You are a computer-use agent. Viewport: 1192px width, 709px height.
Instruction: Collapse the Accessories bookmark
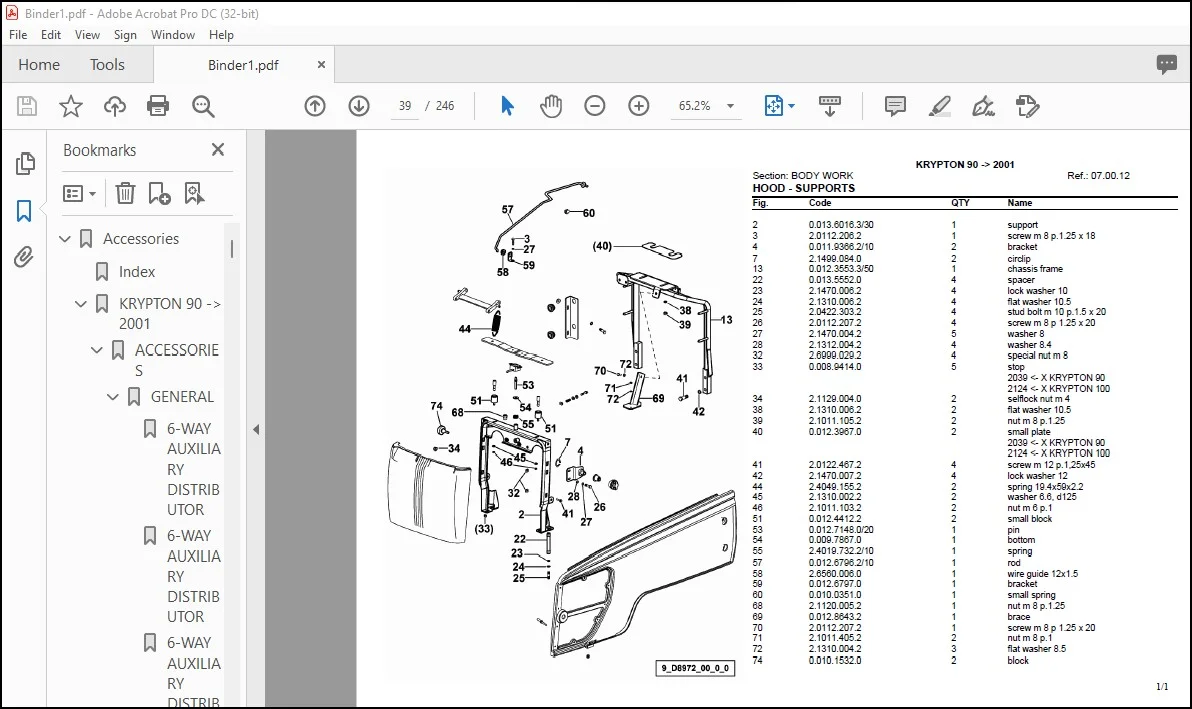[65, 239]
